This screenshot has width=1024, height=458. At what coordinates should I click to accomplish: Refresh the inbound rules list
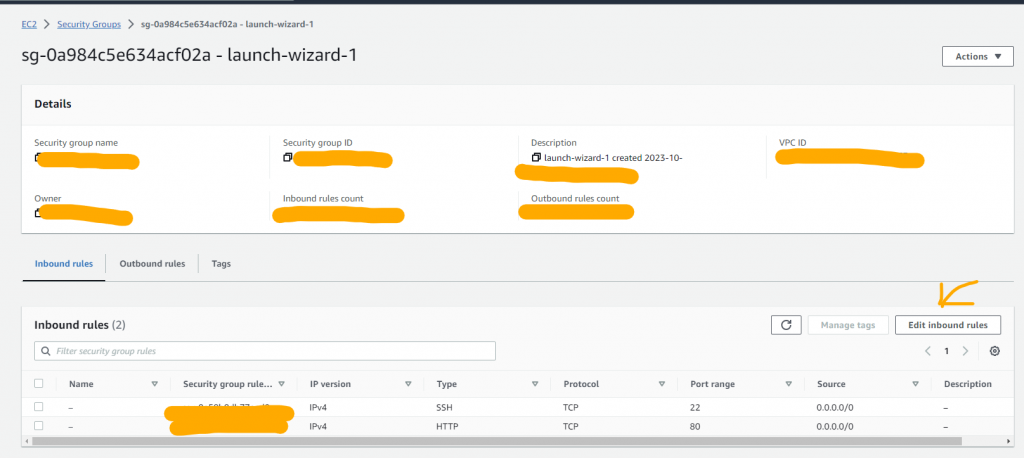tap(786, 325)
